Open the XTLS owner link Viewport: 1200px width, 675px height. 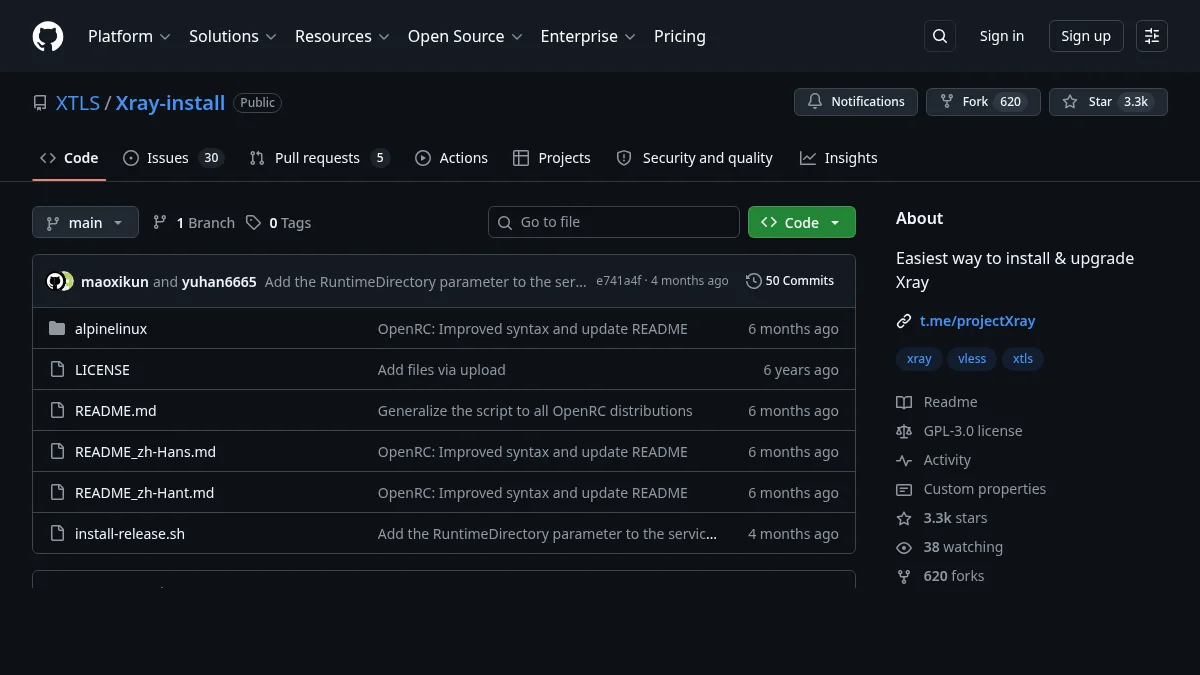coord(78,103)
